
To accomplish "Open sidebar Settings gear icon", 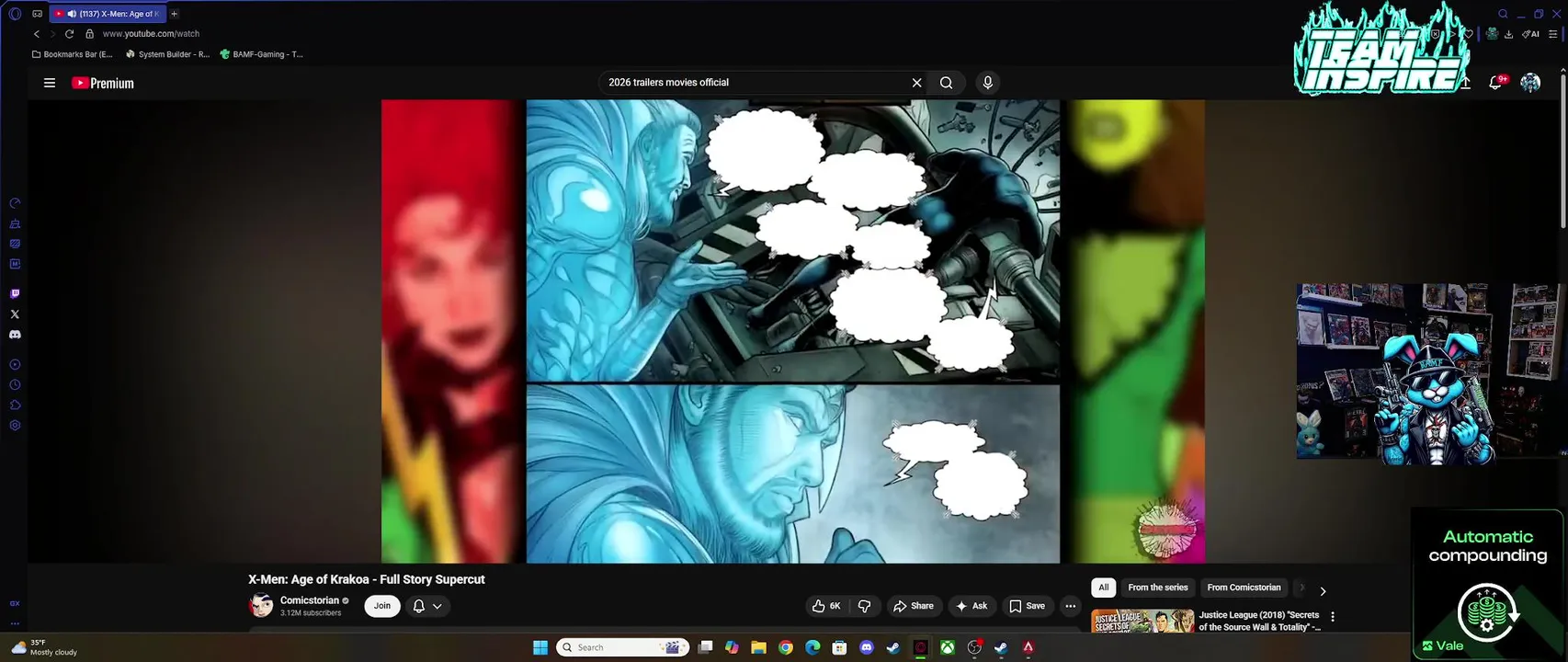I will pyautogui.click(x=15, y=426).
